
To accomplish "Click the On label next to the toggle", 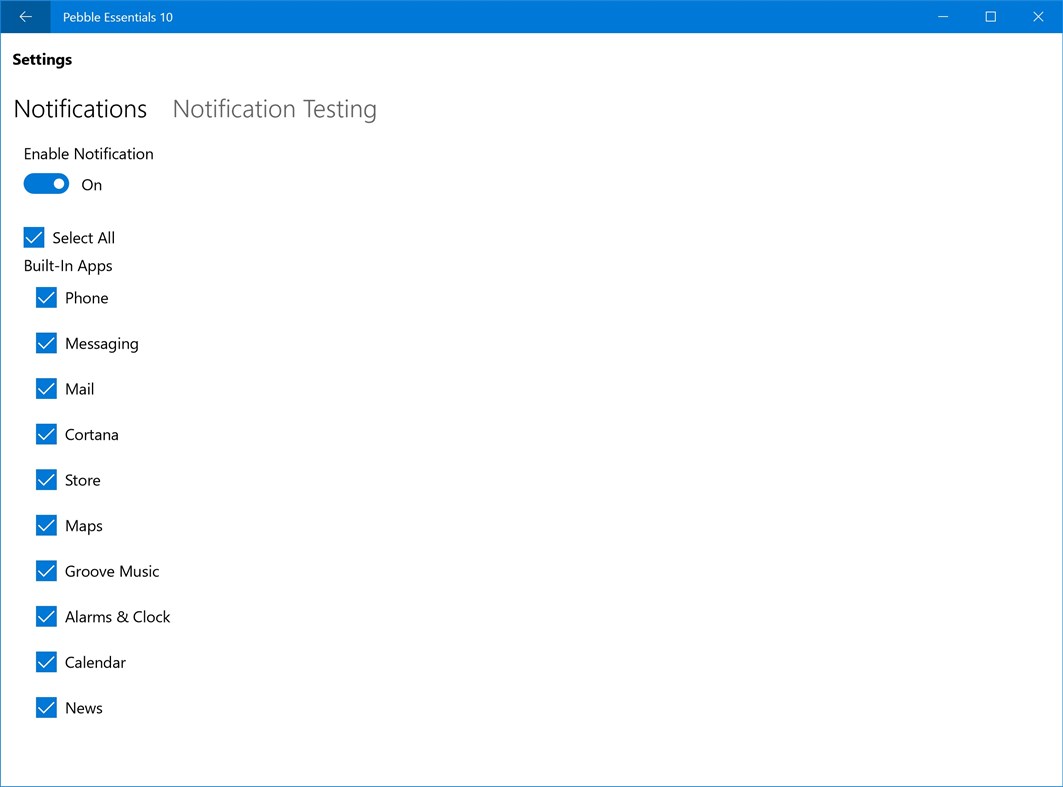I will [91, 184].
